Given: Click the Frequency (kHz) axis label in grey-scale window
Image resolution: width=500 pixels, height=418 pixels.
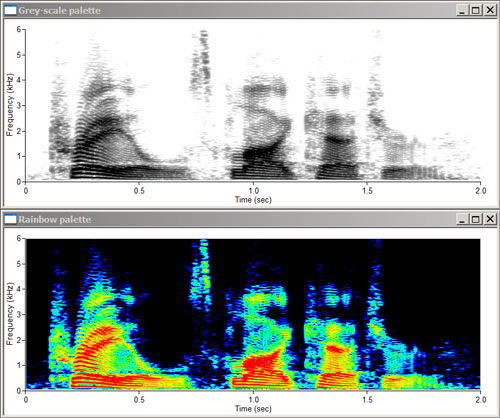Looking at the screenshot, I should click(10, 105).
